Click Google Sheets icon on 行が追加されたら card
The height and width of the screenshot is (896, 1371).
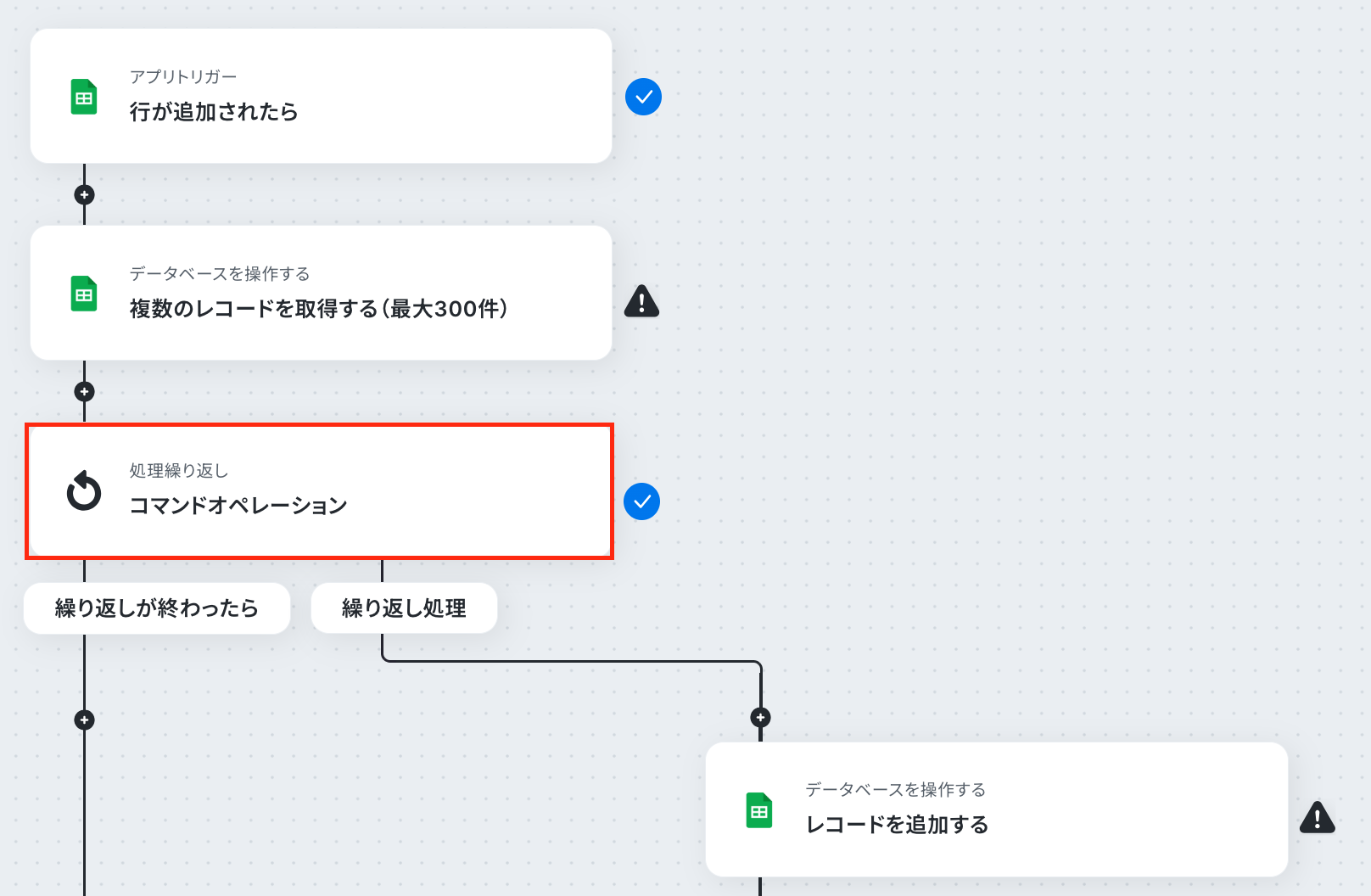pyautogui.click(x=83, y=97)
